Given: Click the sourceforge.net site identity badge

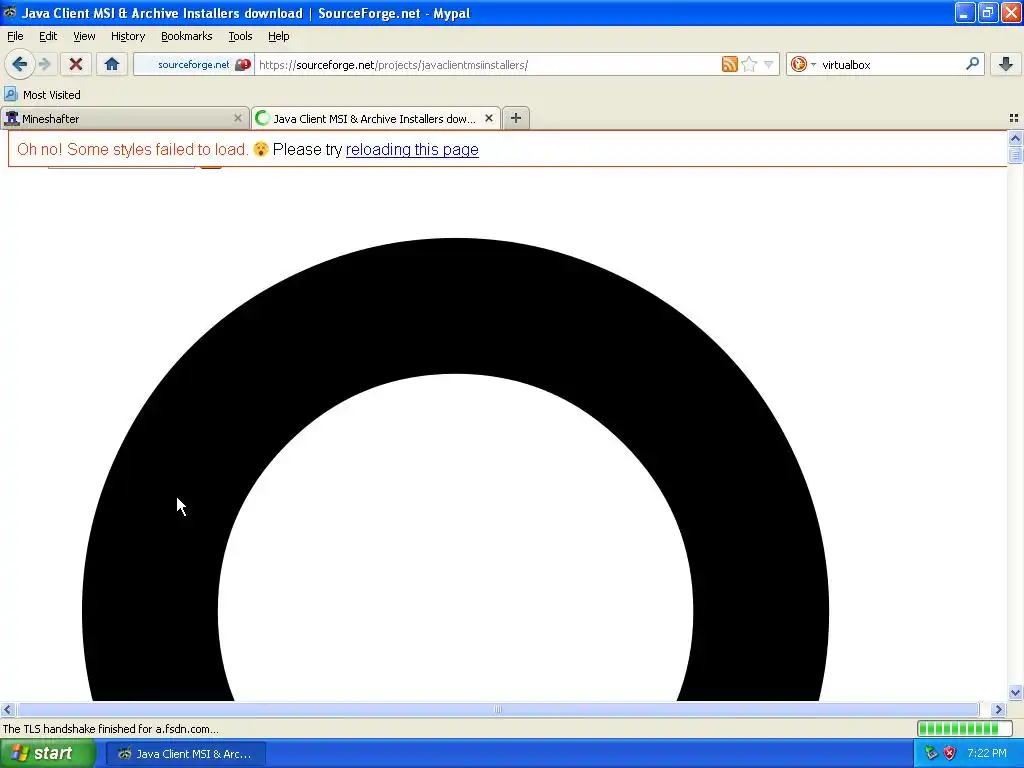Looking at the screenshot, I should 194,65.
